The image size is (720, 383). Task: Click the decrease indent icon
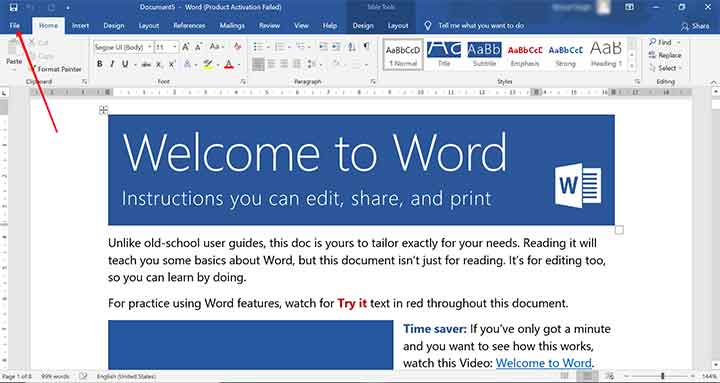point(323,47)
